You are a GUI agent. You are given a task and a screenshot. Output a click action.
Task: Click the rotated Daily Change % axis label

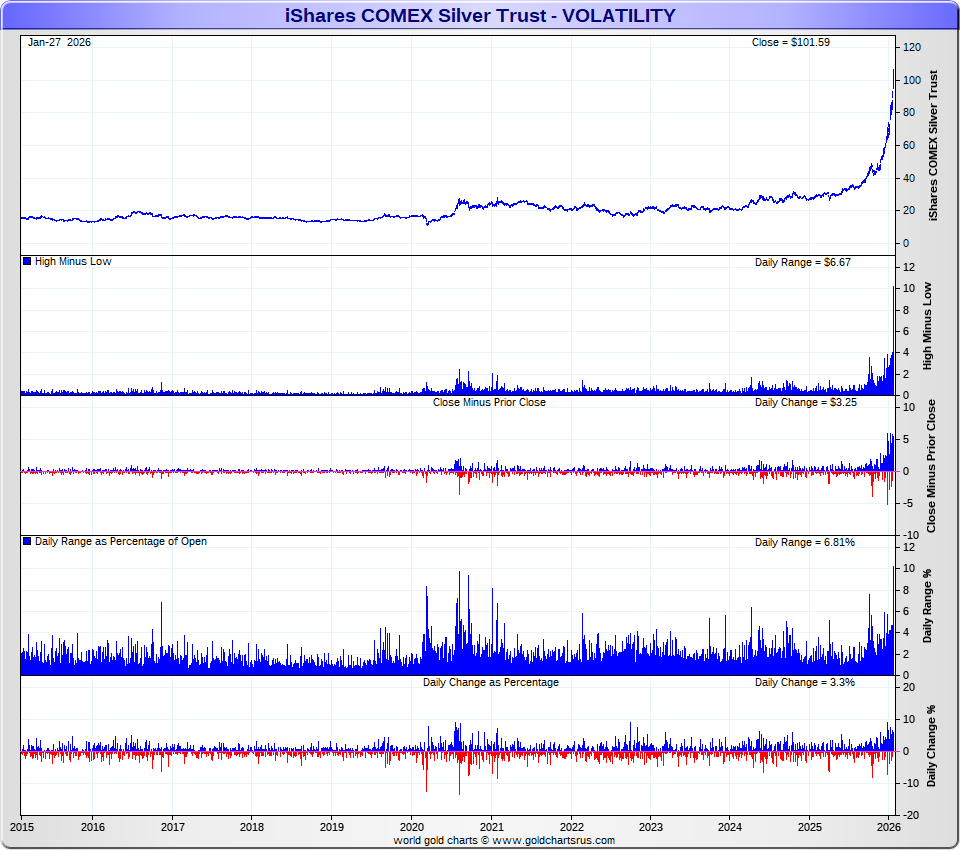click(x=931, y=746)
